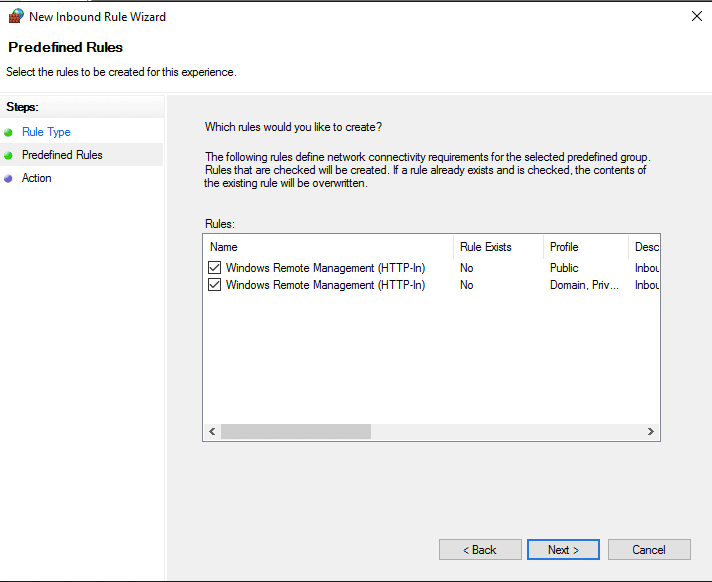712x582 pixels.
Task: Uncheck the Domain, Private HTTP-In rule checkbox
Action: click(x=215, y=285)
